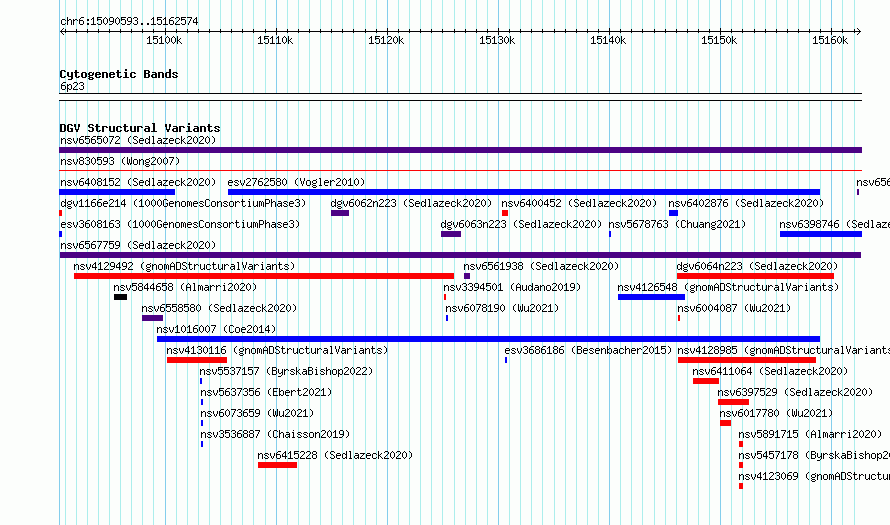Select the nsv4126548 blue bar
Image resolution: width=890 pixels, height=525 pixels.
[x=651, y=297]
